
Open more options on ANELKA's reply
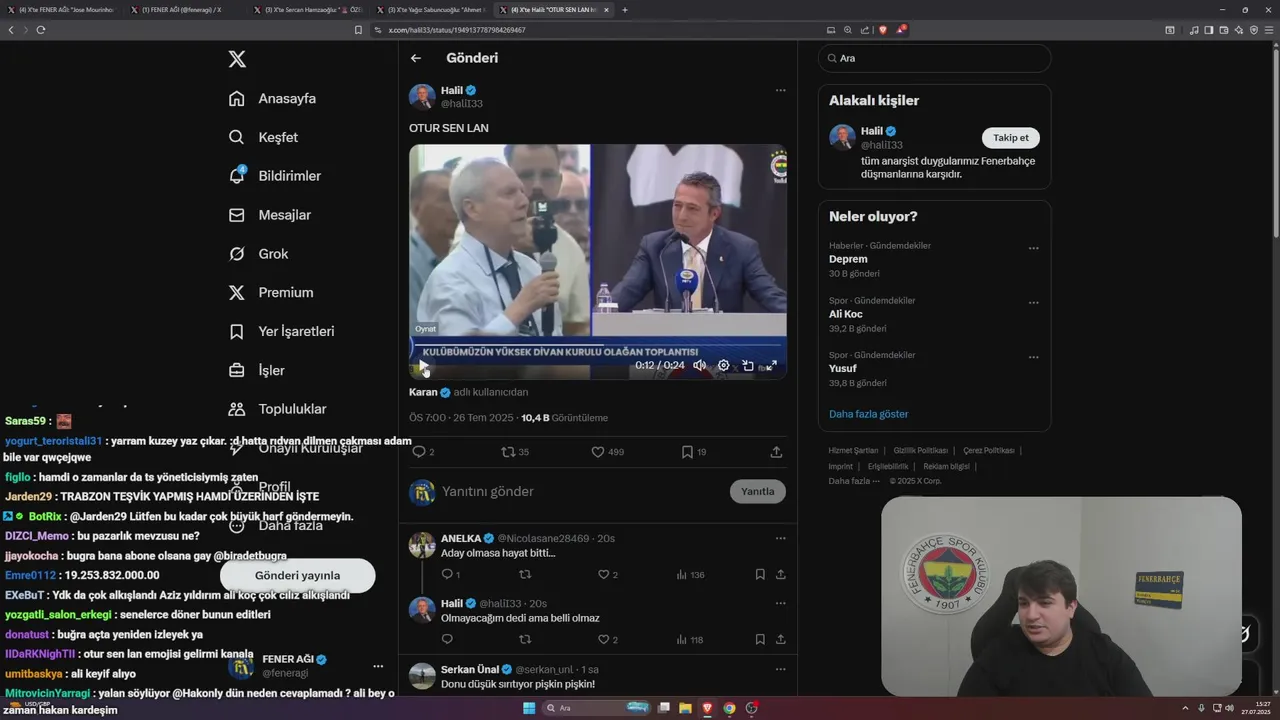tap(780, 538)
